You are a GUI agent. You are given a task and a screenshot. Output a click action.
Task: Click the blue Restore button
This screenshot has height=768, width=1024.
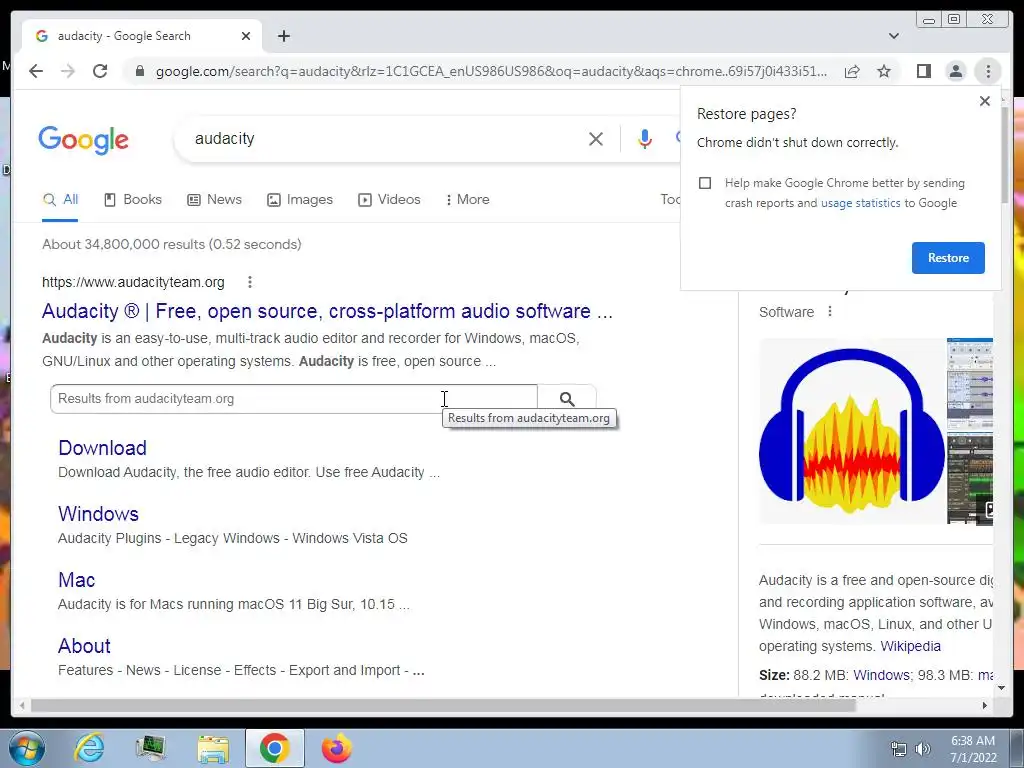(x=948, y=258)
